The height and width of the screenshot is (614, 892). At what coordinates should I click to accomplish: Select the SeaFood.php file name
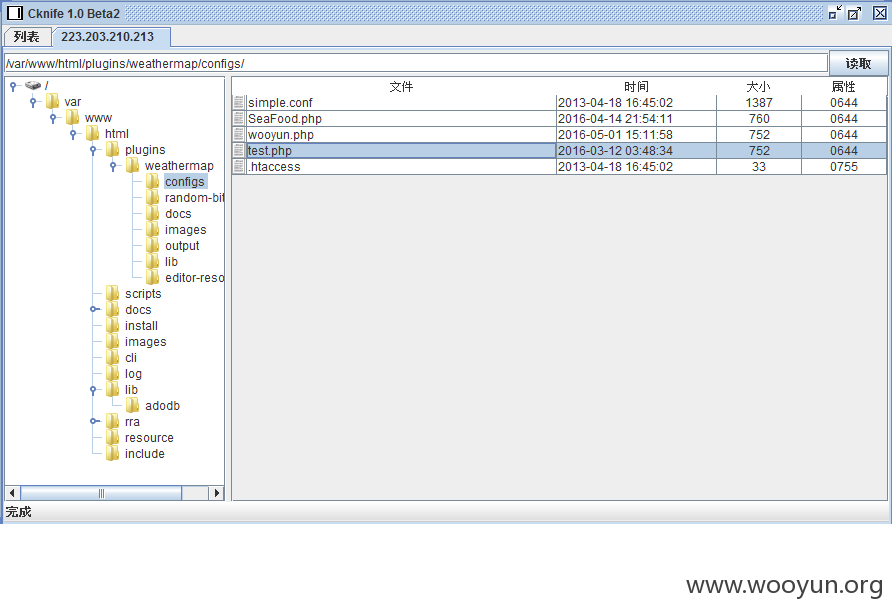click(284, 118)
